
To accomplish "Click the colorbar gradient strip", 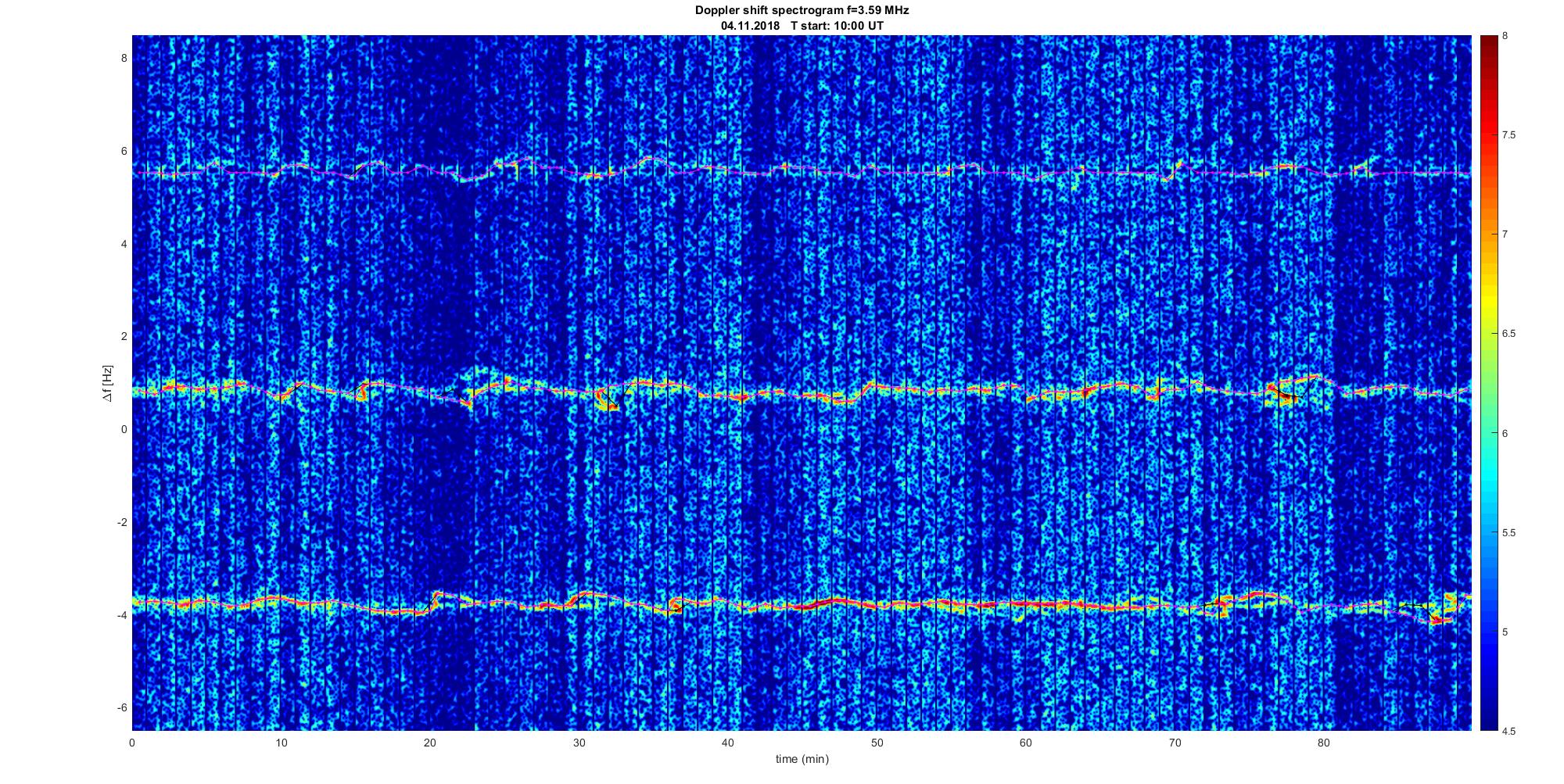I will click(x=1488, y=383).
